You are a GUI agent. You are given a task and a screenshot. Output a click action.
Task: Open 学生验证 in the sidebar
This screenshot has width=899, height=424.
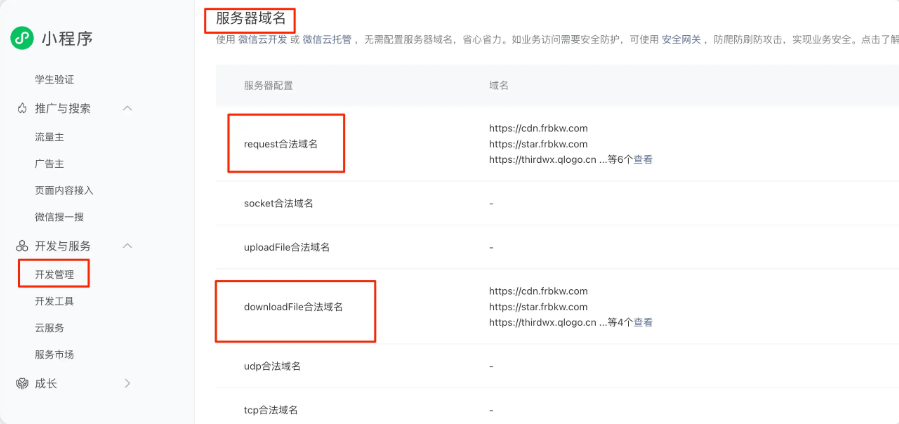coord(54,80)
